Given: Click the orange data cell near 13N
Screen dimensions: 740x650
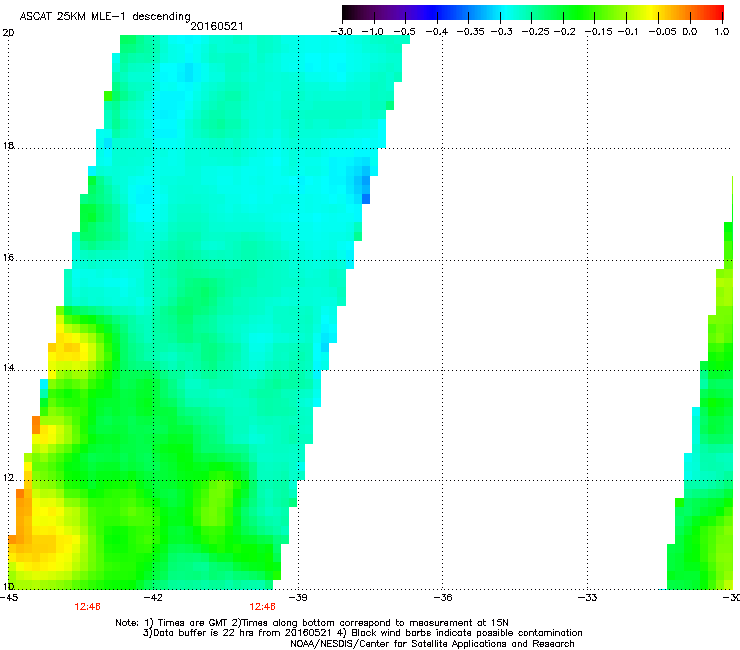Looking at the screenshot, I should pyautogui.click(x=36, y=425).
